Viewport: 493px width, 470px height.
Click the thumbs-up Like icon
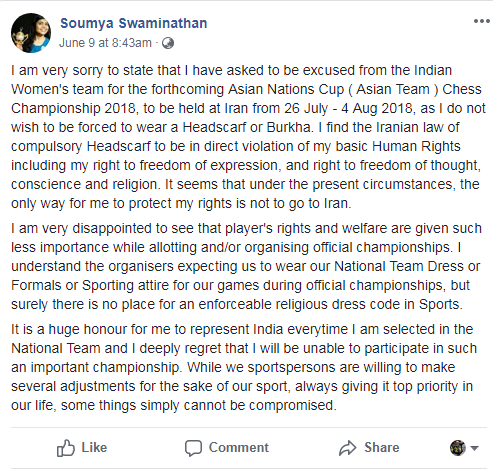pyautogui.click(x=65, y=448)
